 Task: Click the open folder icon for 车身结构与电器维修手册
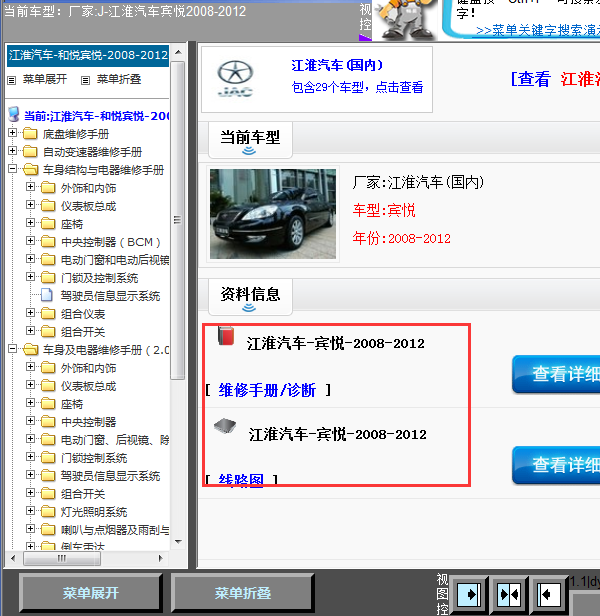31,170
